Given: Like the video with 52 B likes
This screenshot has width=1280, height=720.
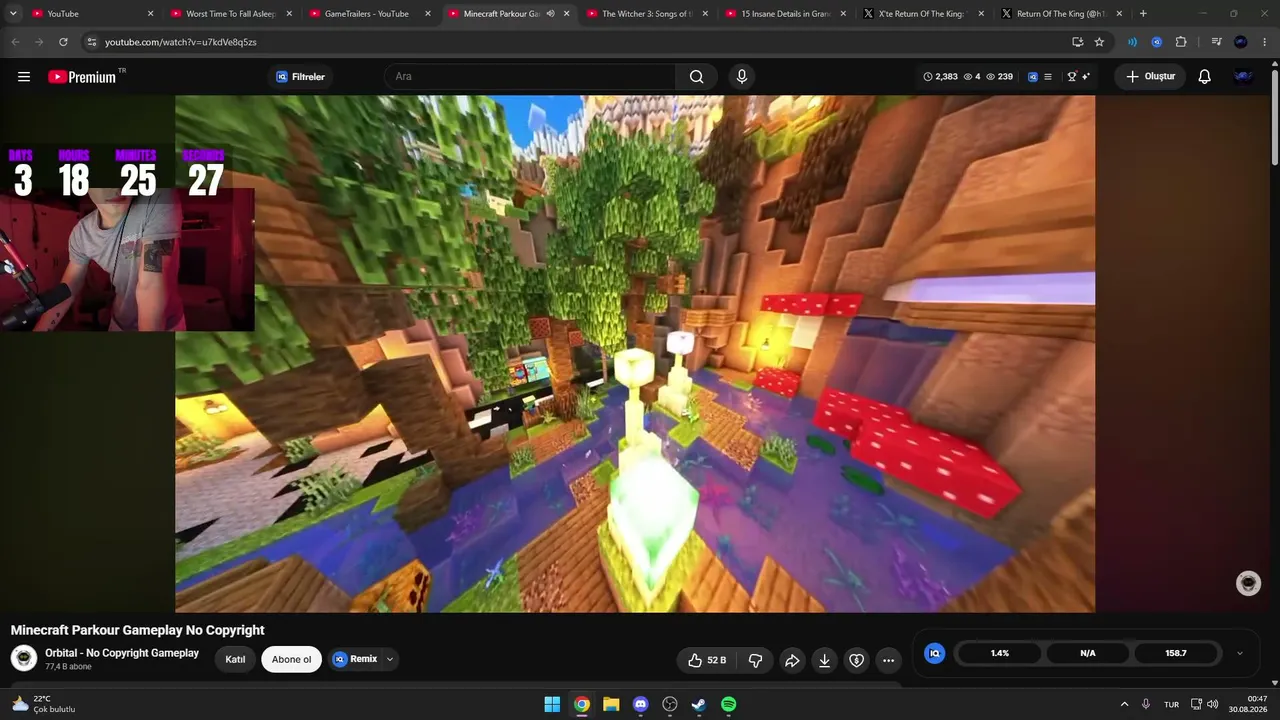Looking at the screenshot, I should point(707,660).
